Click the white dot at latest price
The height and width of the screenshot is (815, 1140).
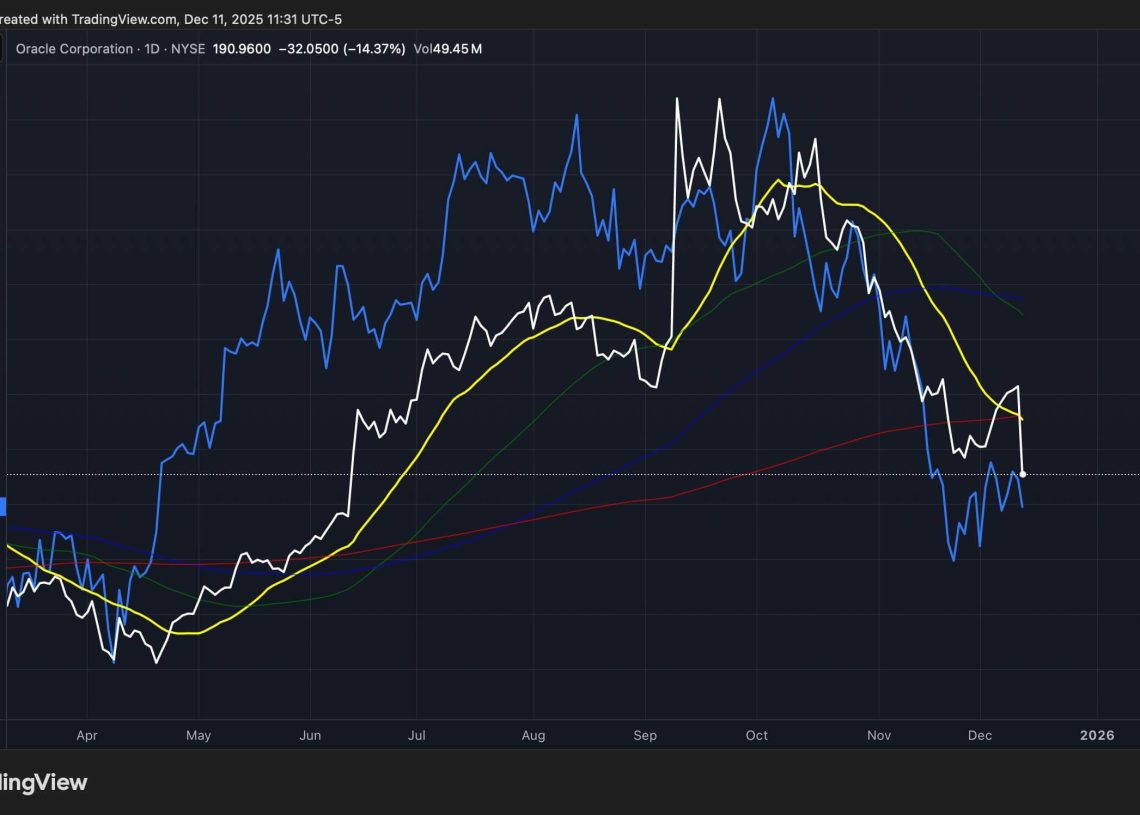point(1022,474)
